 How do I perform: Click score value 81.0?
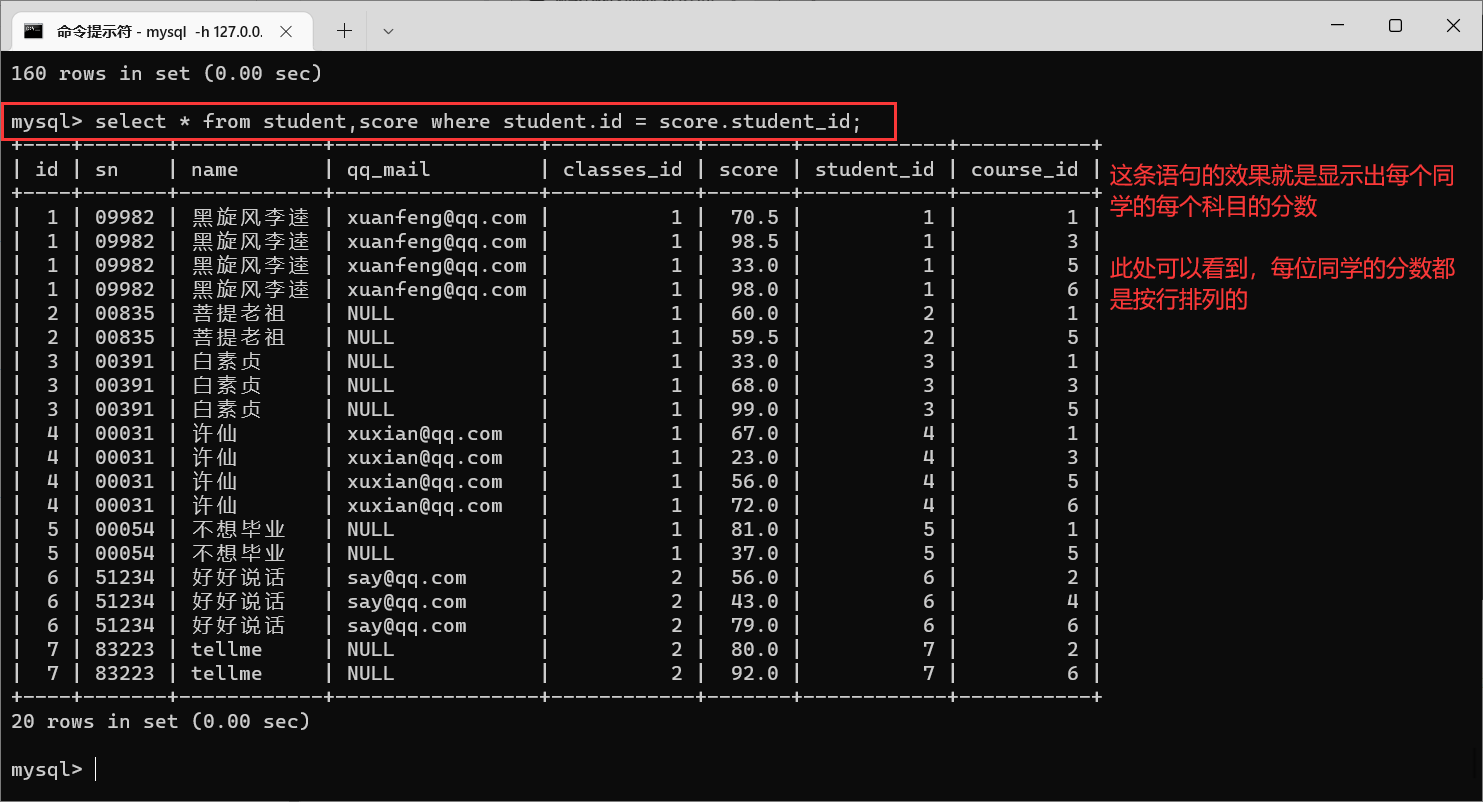(x=754, y=530)
